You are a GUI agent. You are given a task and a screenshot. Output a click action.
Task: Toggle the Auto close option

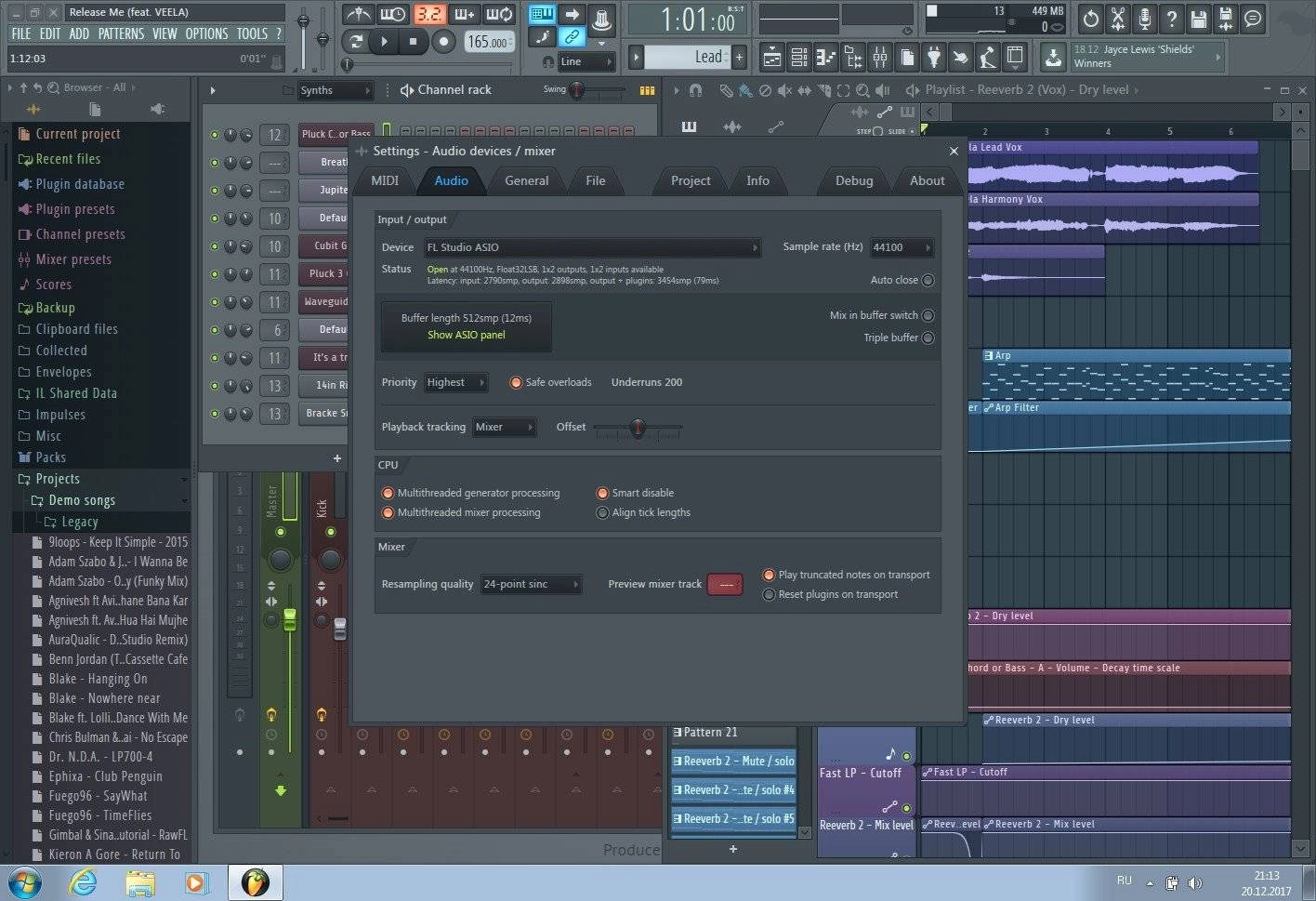pyautogui.click(x=928, y=280)
